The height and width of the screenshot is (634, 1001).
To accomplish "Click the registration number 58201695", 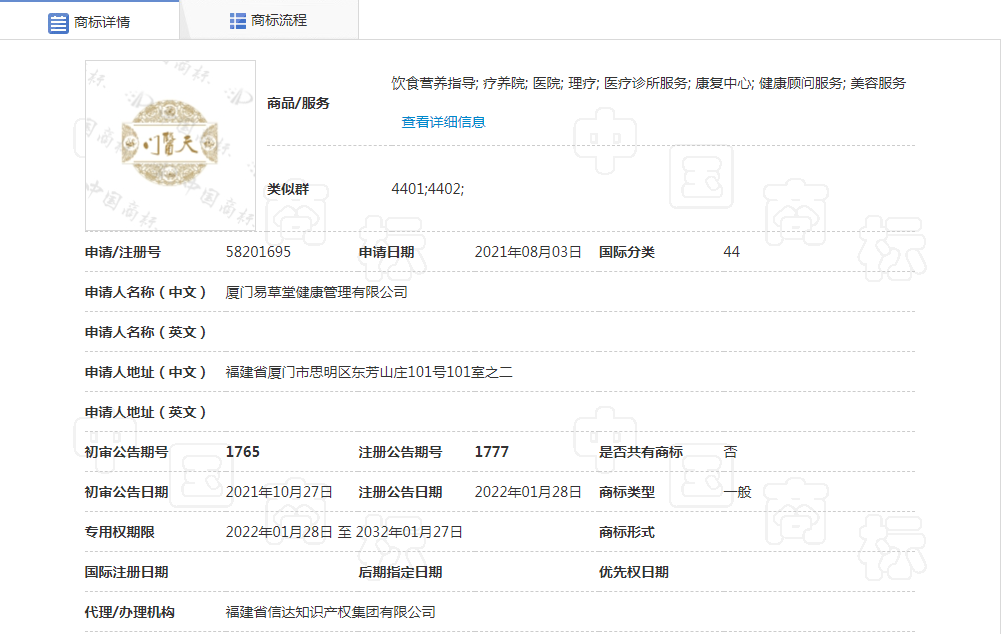I will pyautogui.click(x=258, y=252).
